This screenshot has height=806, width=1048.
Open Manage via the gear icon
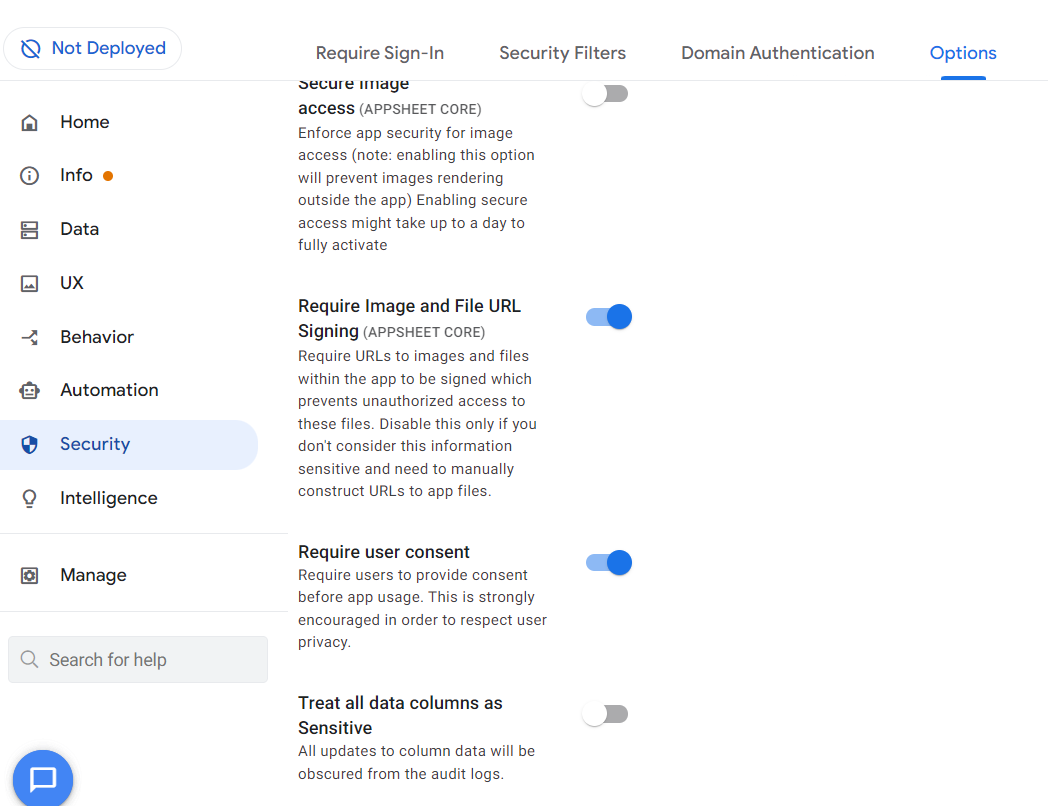tap(29, 575)
